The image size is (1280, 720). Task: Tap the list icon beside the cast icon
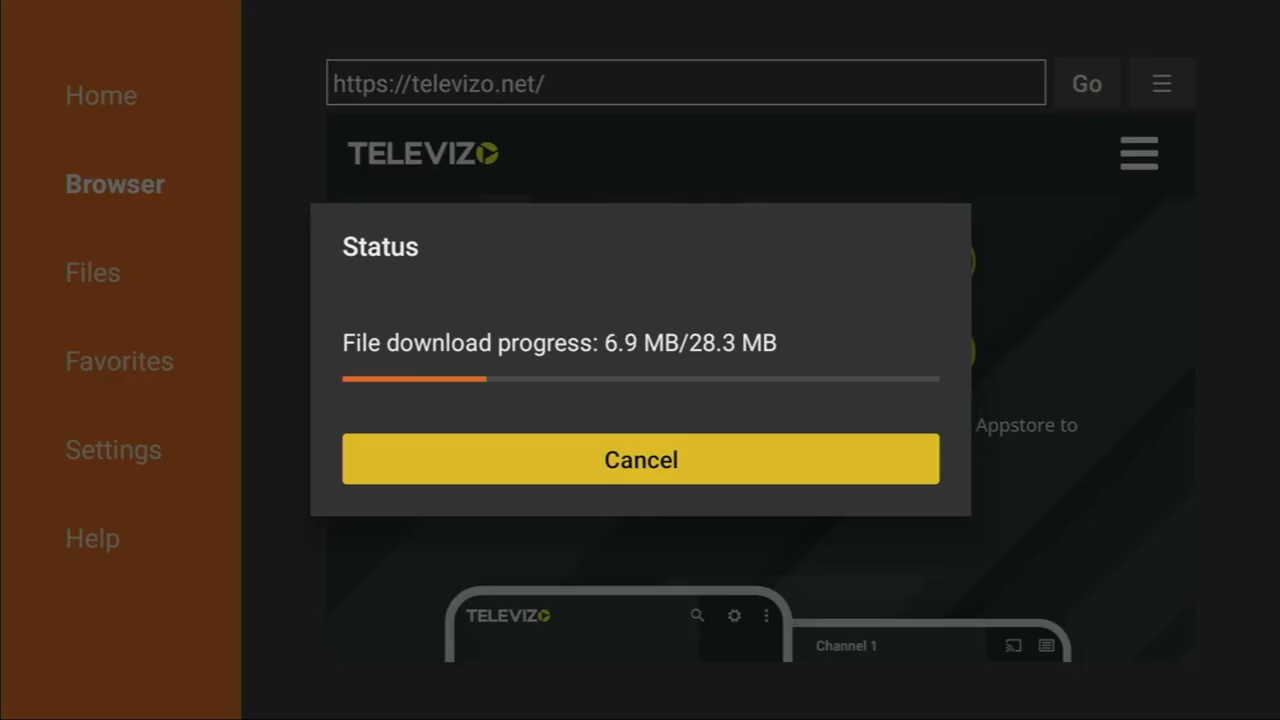pos(1046,646)
